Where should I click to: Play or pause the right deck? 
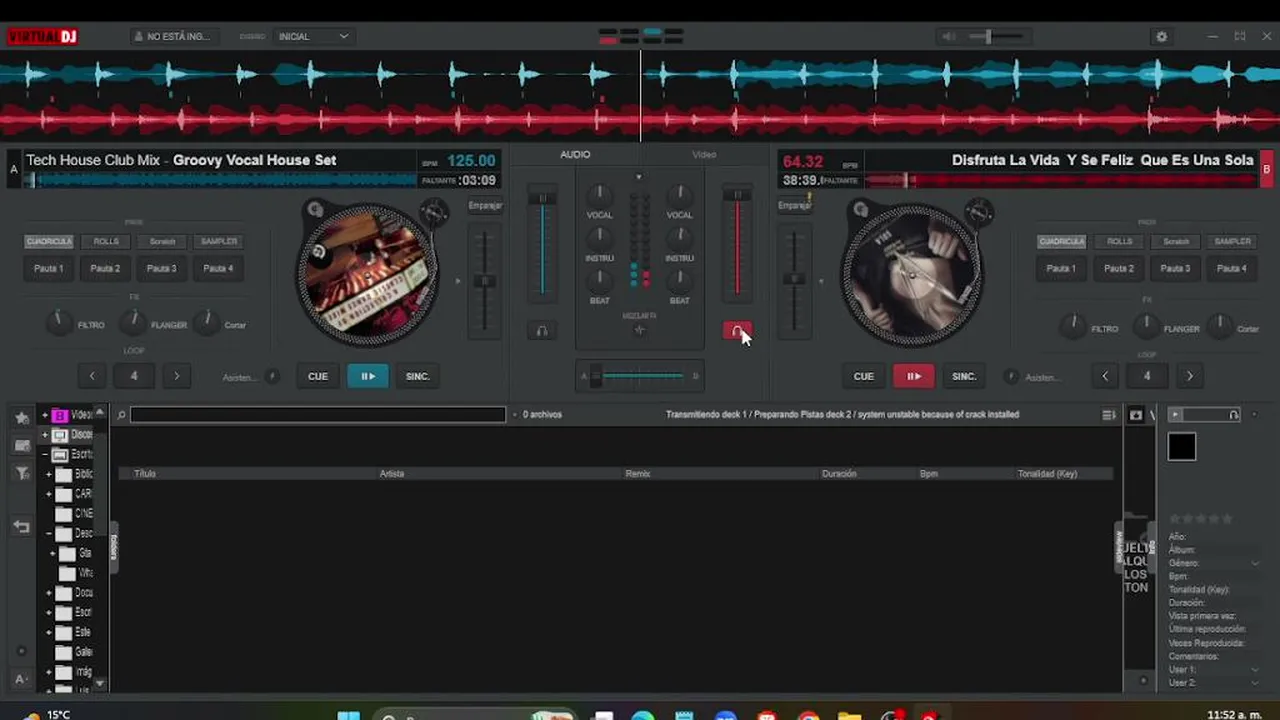pos(913,376)
